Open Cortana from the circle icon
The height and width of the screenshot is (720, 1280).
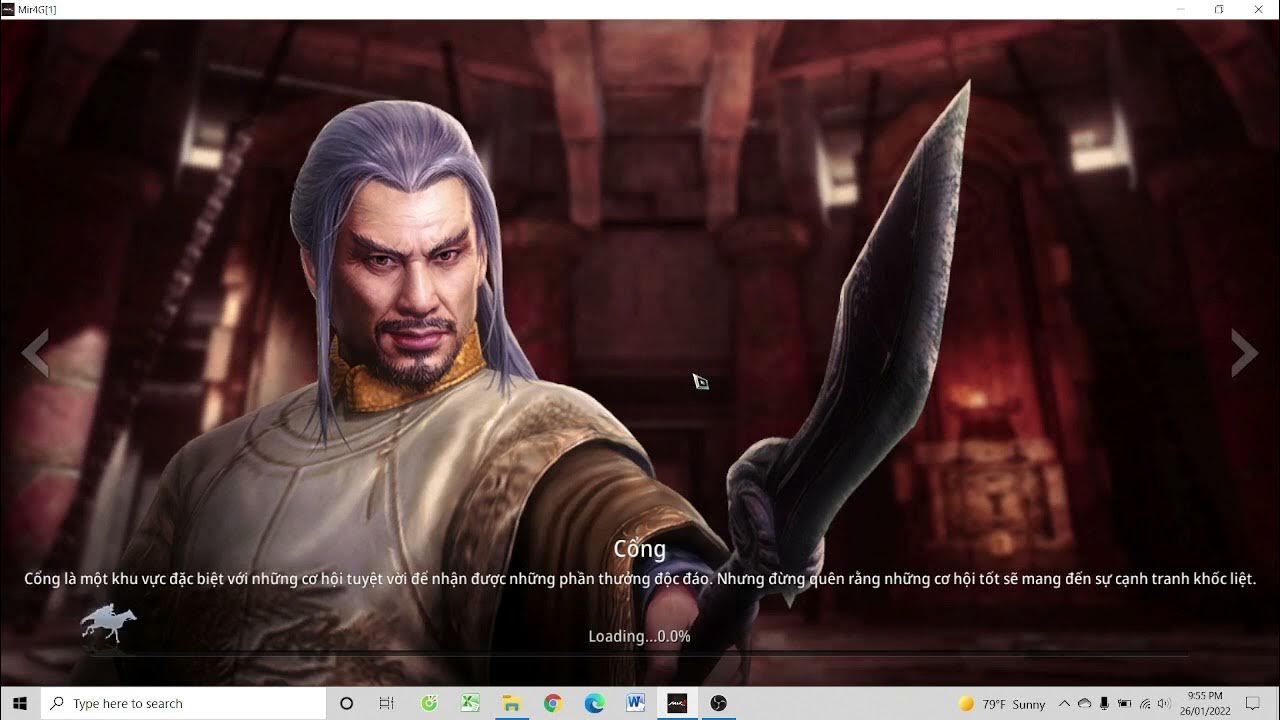(347, 703)
